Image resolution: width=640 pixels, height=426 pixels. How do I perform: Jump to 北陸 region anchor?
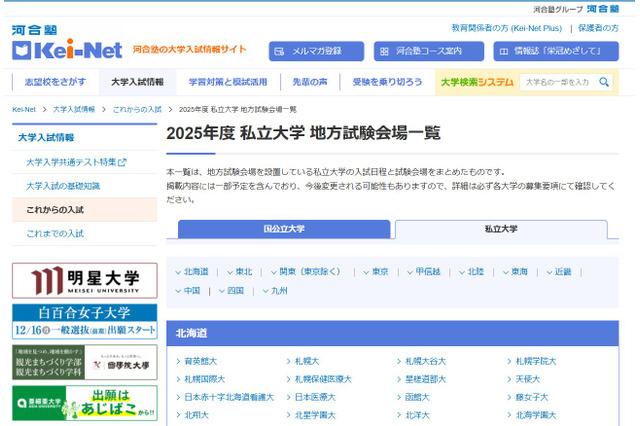point(471,272)
